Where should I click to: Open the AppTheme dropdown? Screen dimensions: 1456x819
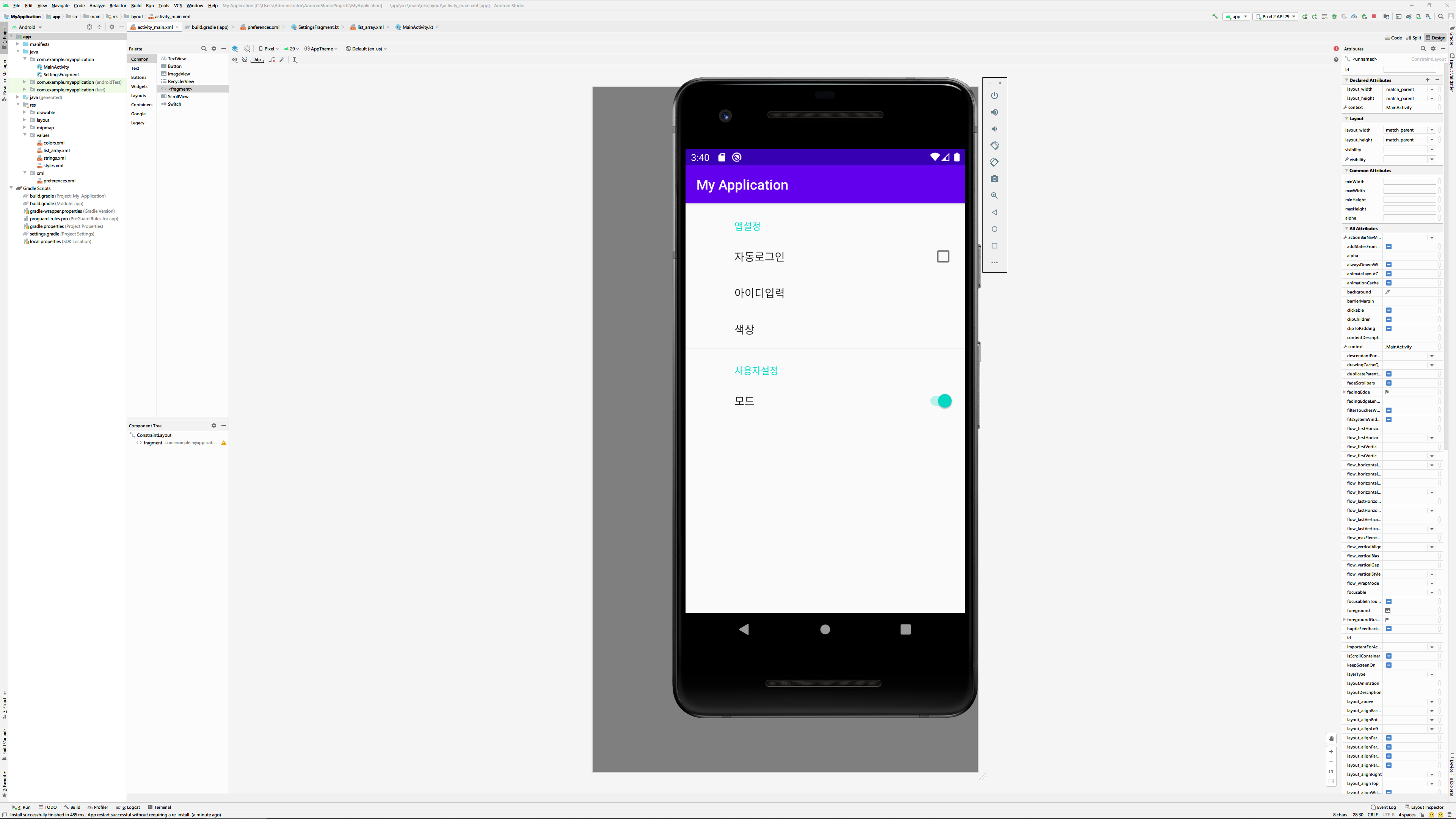point(321,49)
